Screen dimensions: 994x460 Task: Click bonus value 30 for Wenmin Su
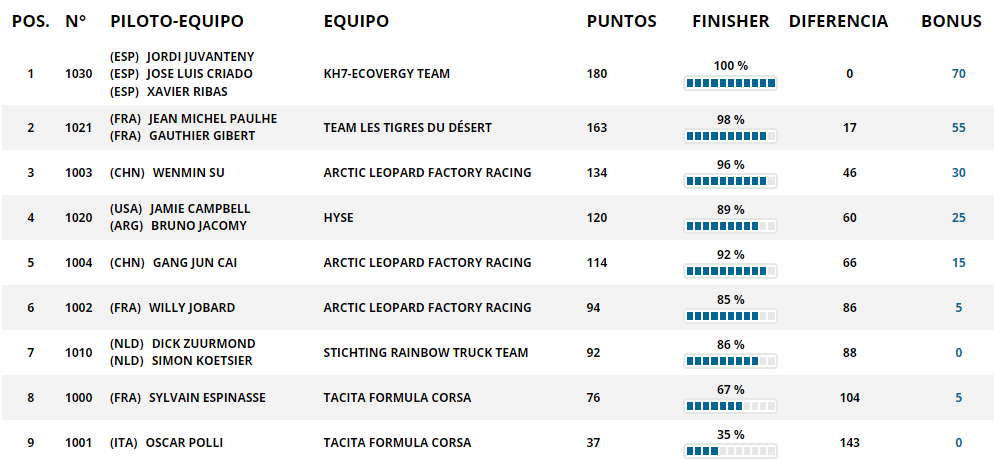click(x=958, y=173)
